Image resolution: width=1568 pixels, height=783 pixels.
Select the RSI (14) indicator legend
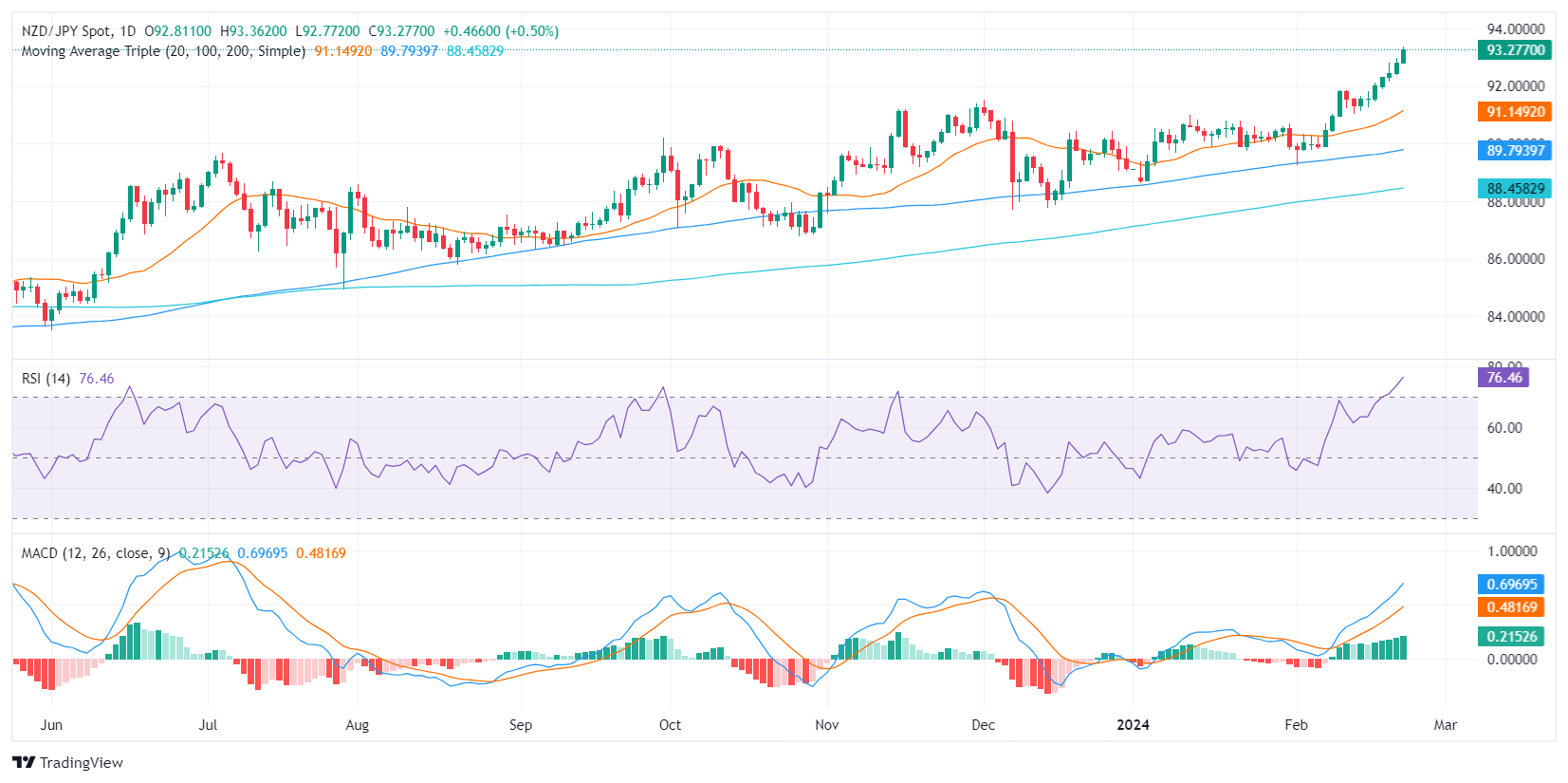pos(46,379)
